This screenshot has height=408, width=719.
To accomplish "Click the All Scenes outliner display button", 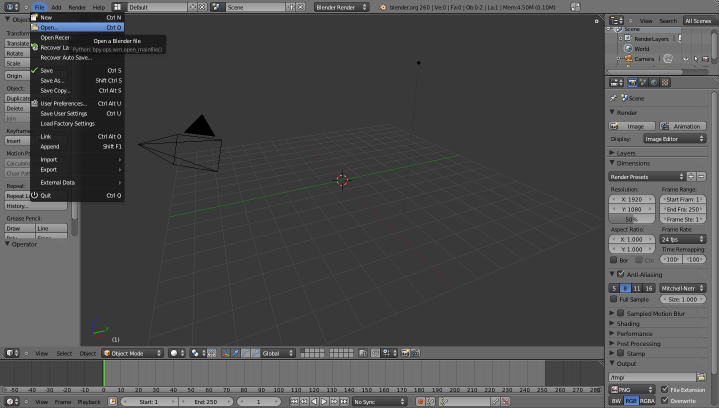I will pos(698,21).
